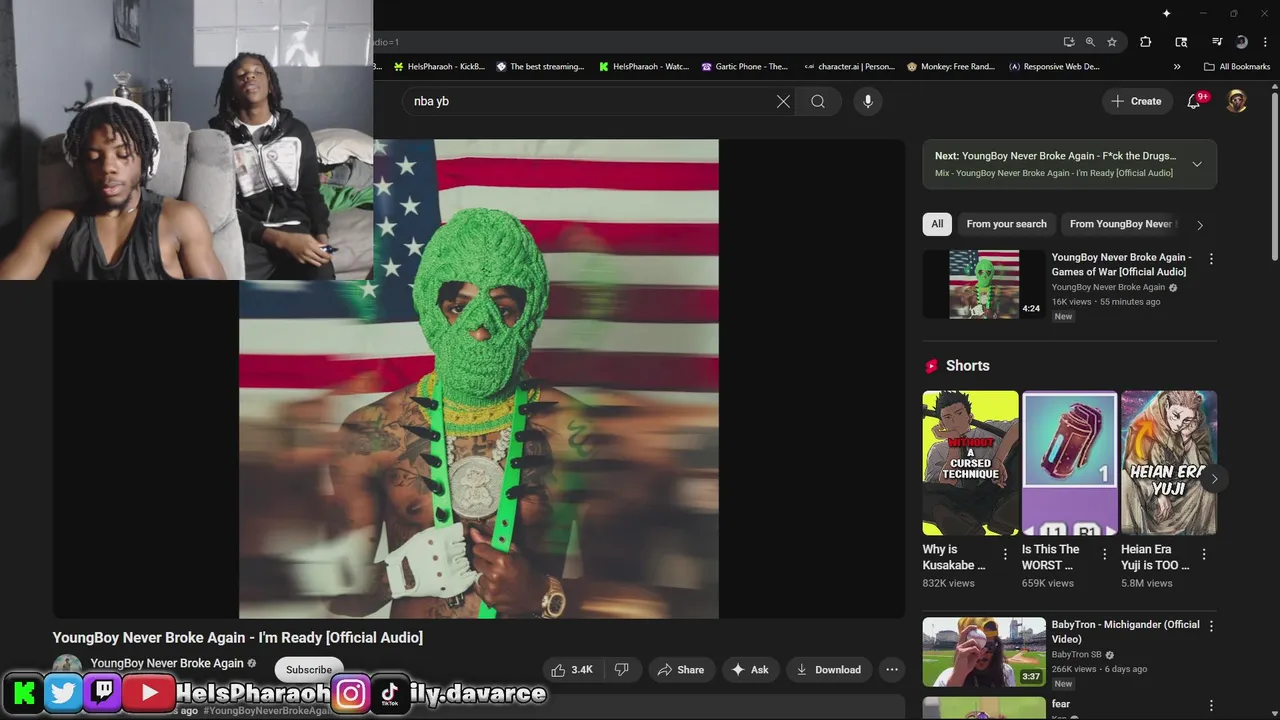Open options for BabyTron Michigander video
This screenshot has height=720, width=1280.
[x=1211, y=626]
